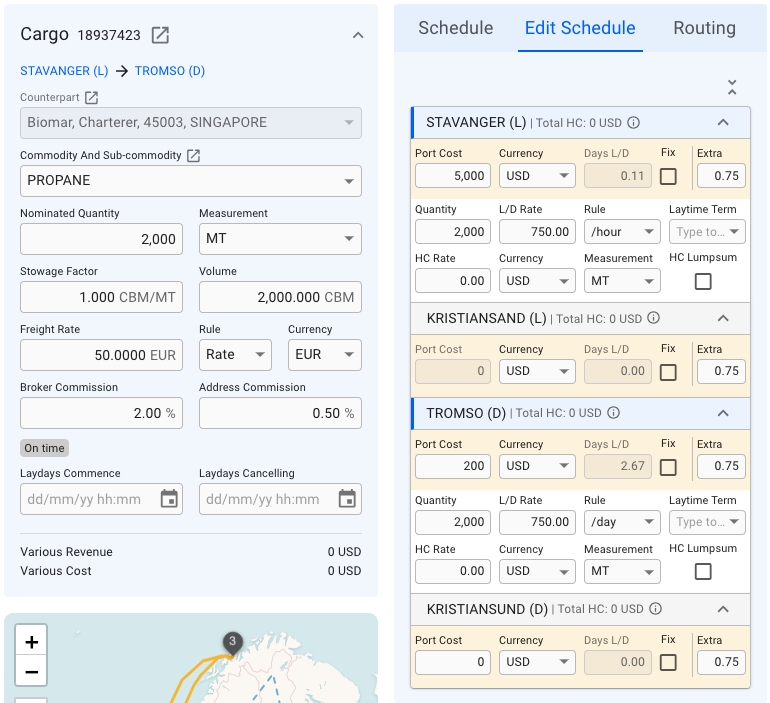Viewport: 770px width, 703px height.
Task: Zoom in on the map
Action: [x=32, y=642]
